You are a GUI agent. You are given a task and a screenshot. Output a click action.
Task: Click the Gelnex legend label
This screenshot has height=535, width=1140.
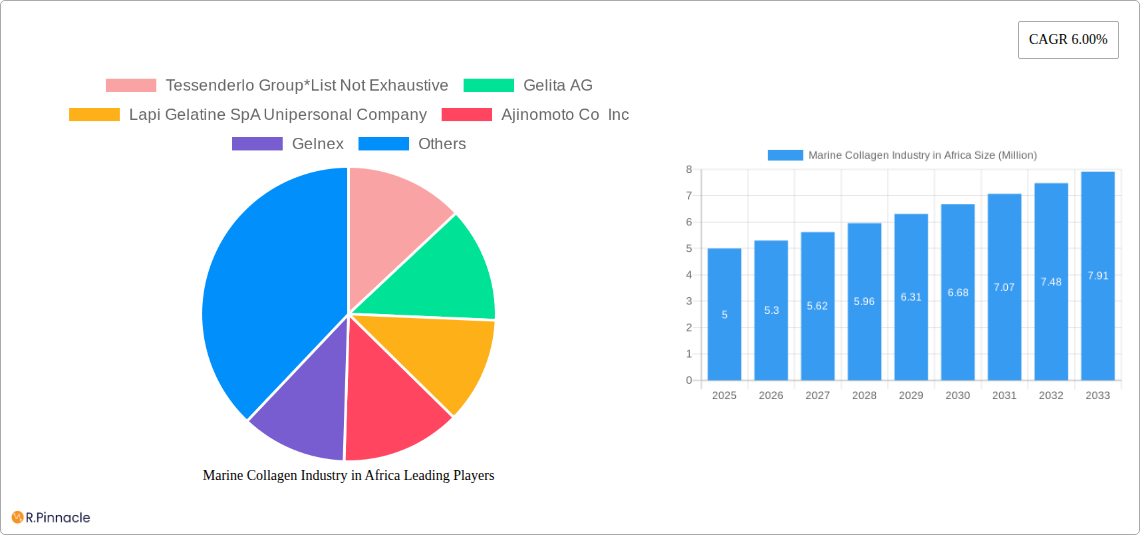pos(318,144)
